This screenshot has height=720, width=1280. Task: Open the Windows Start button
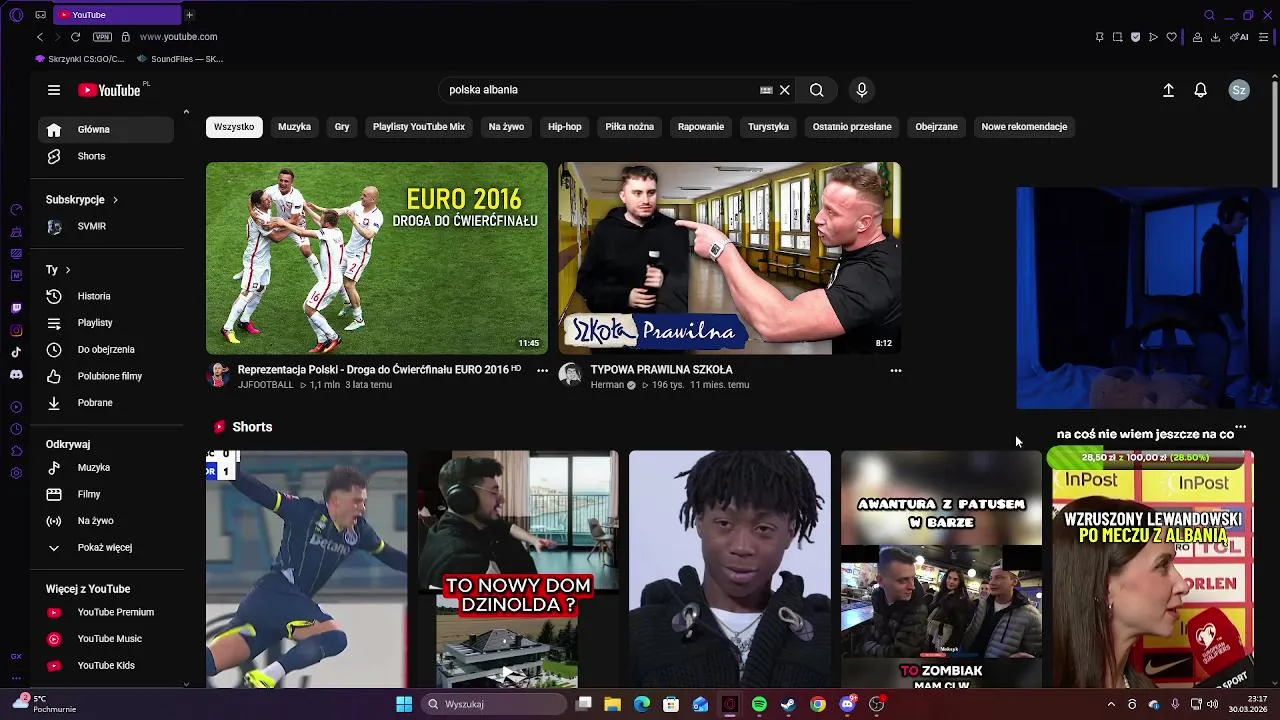[x=404, y=705]
